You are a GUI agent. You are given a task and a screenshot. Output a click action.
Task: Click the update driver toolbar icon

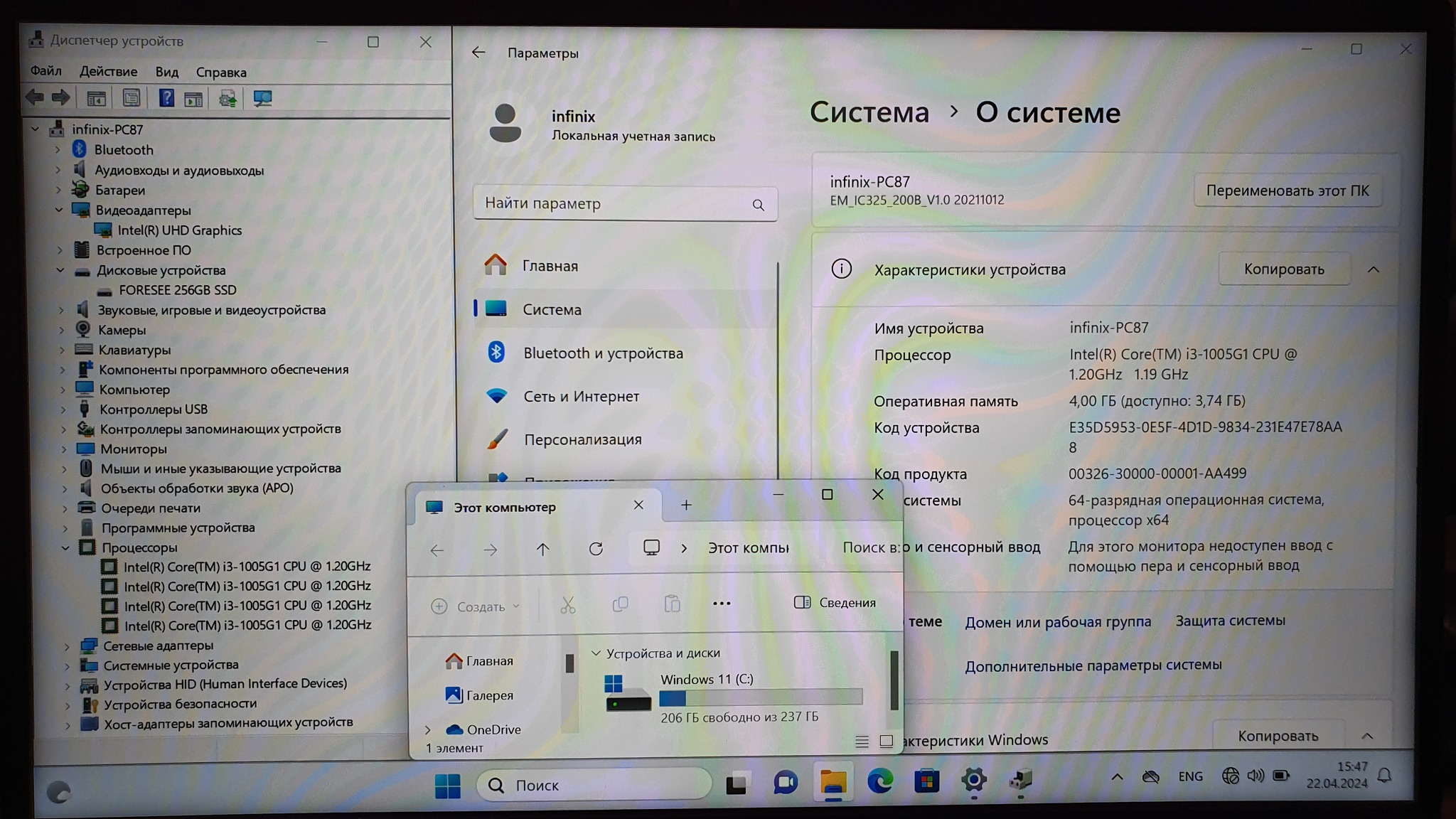click(227, 98)
